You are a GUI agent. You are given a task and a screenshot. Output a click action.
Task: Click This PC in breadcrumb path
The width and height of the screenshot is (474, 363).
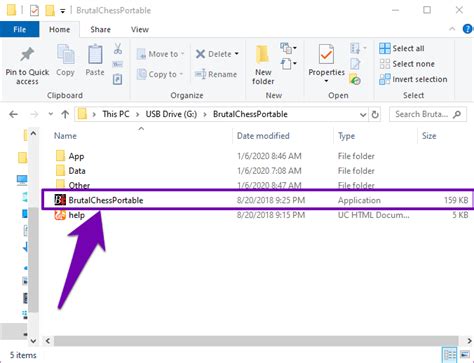click(x=116, y=114)
